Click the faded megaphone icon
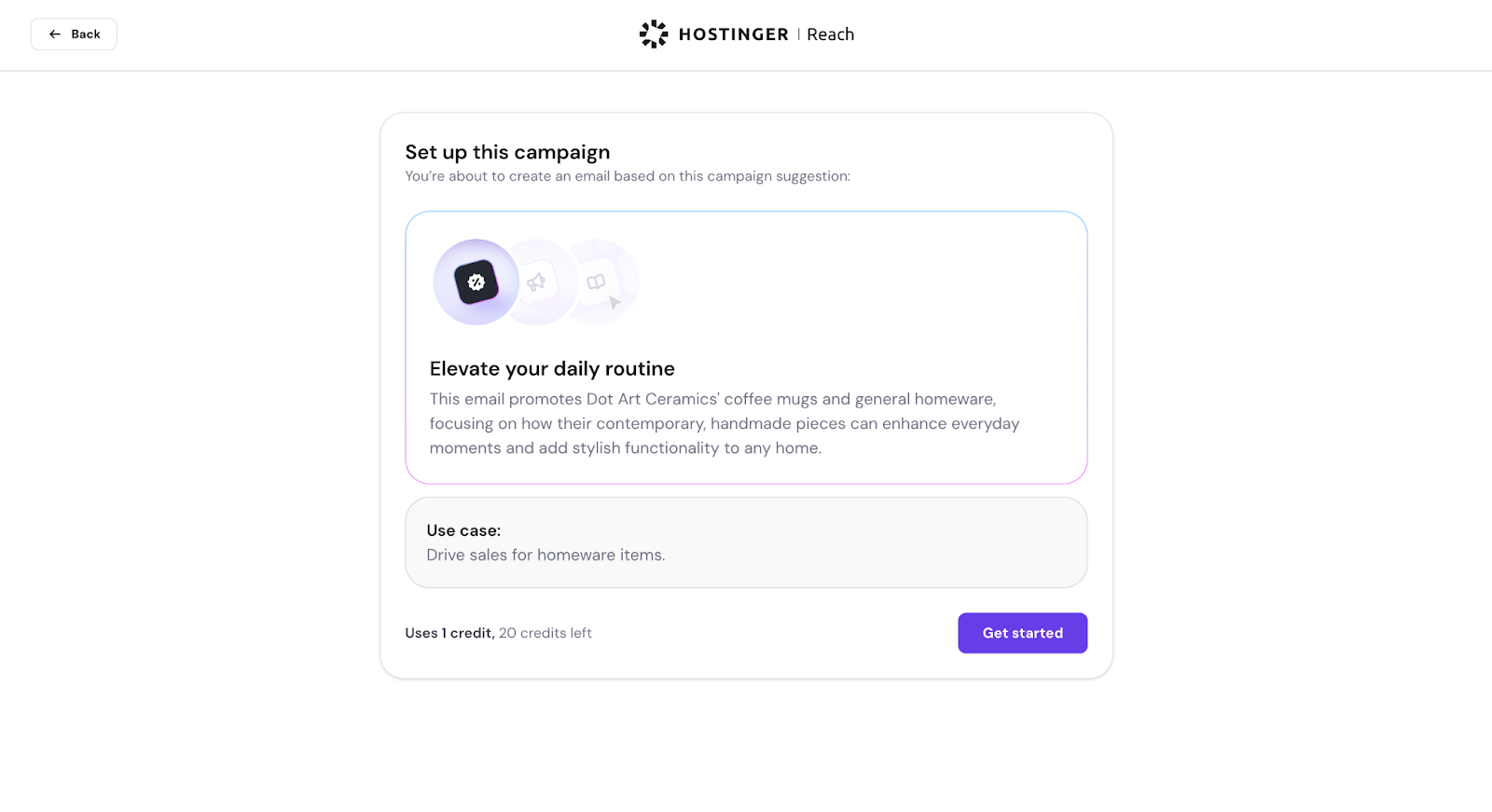 [536, 282]
